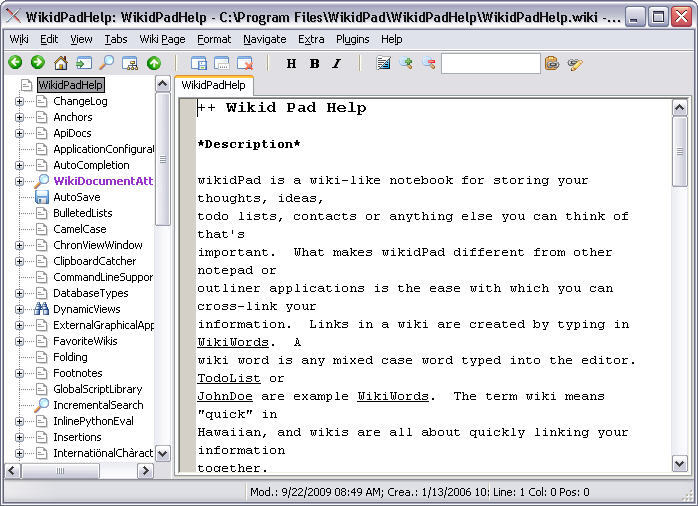This screenshot has height=506, width=698.
Task: Click tree panel scroll down arrow
Action: click(162, 454)
